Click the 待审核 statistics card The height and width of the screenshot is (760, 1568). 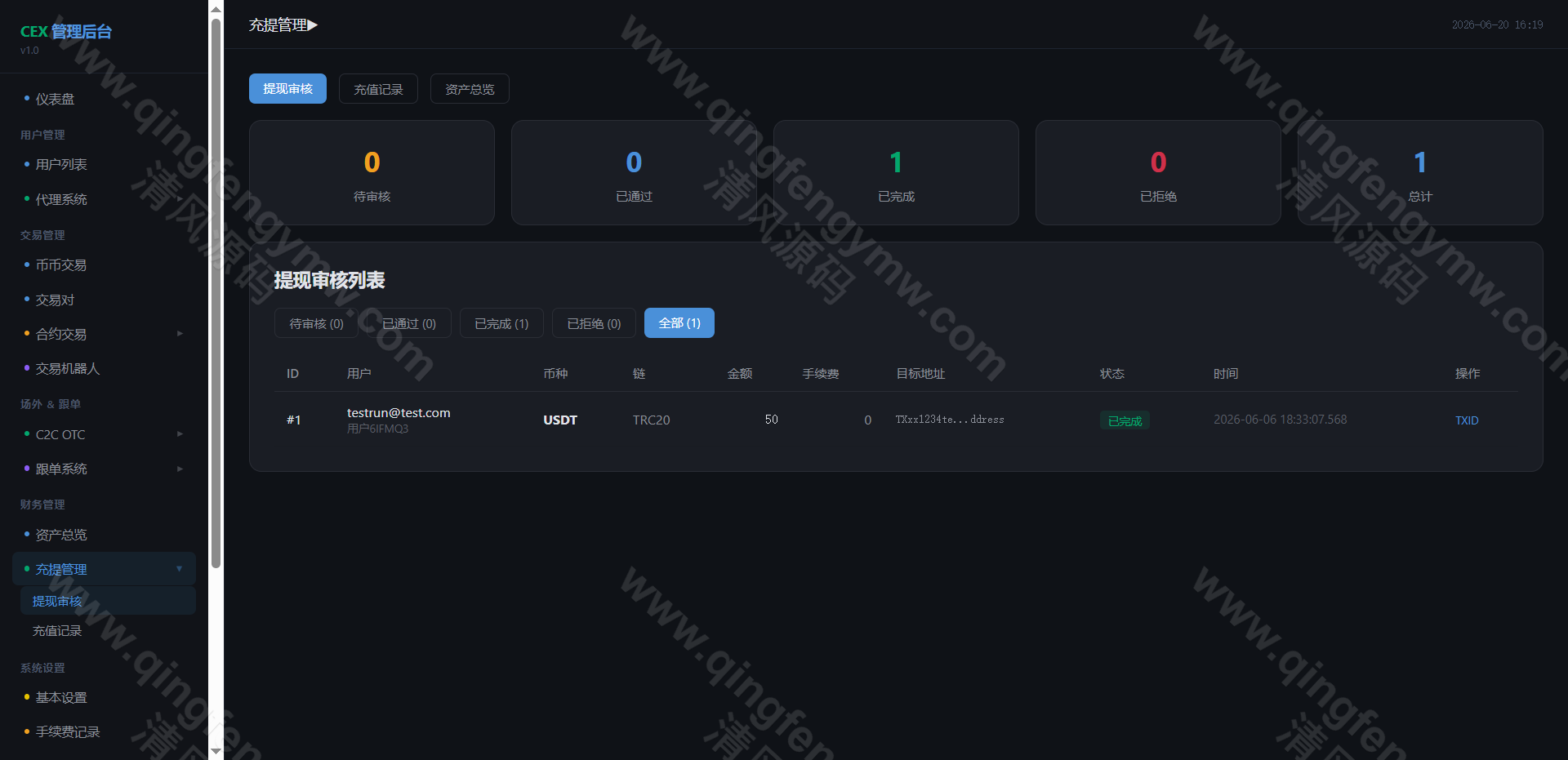tap(372, 172)
